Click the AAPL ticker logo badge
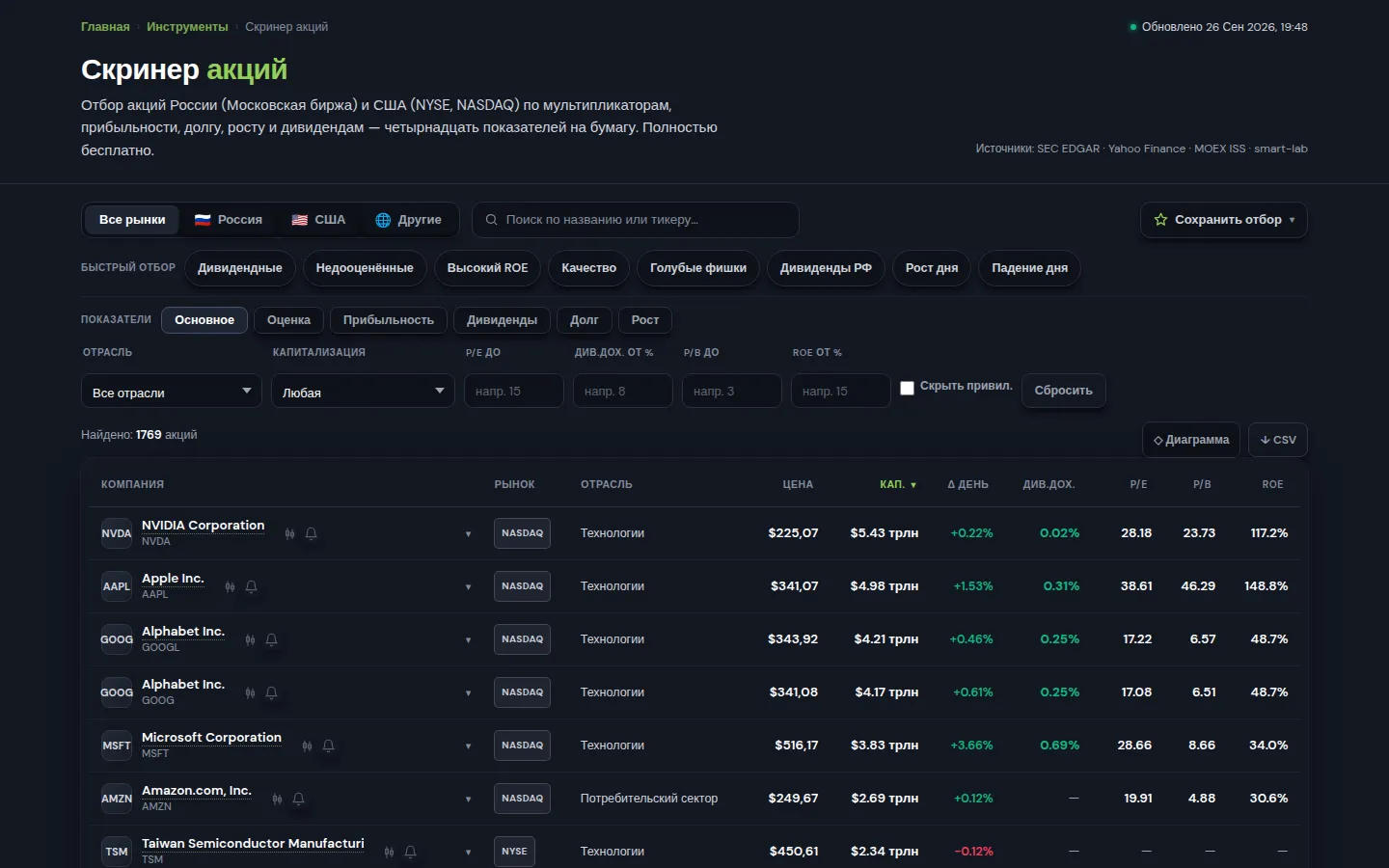Screen dimensions: 1389x868 [117, 586]
